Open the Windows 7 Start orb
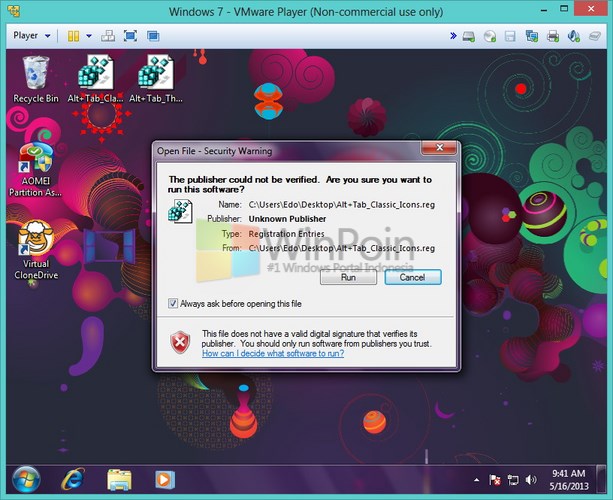Screen dimensions: 613x500 pyautogui.click(x=26, y=479)
